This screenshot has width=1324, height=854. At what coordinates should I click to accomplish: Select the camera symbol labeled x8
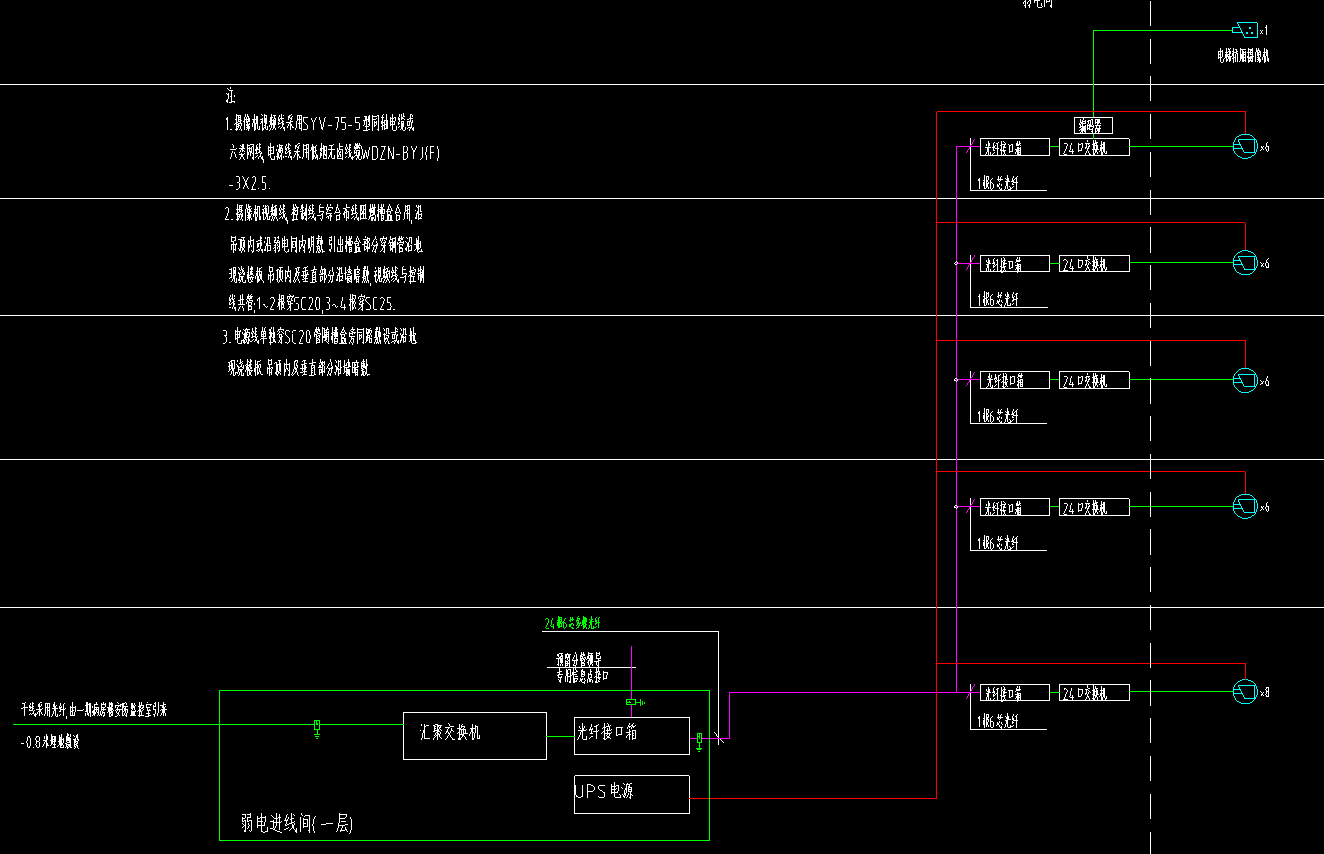pos(1245,691)
